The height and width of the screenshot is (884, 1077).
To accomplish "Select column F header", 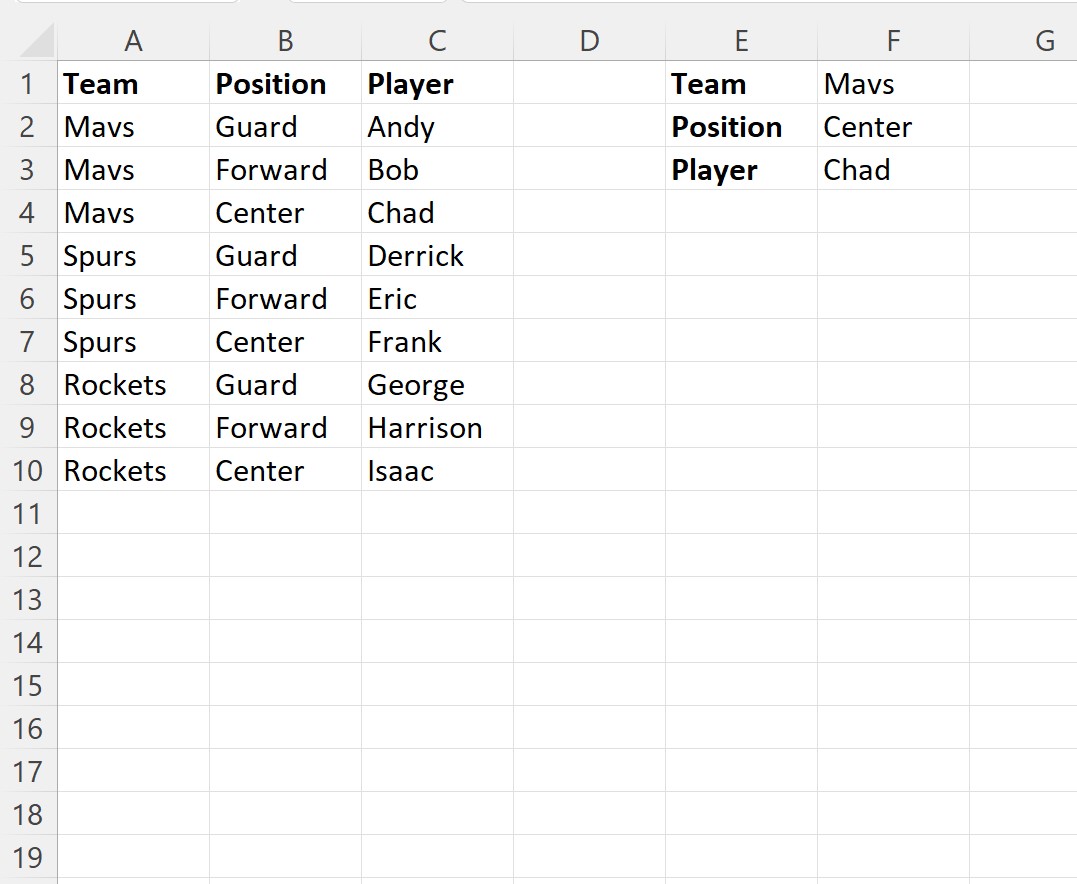I will pos(893,41).
